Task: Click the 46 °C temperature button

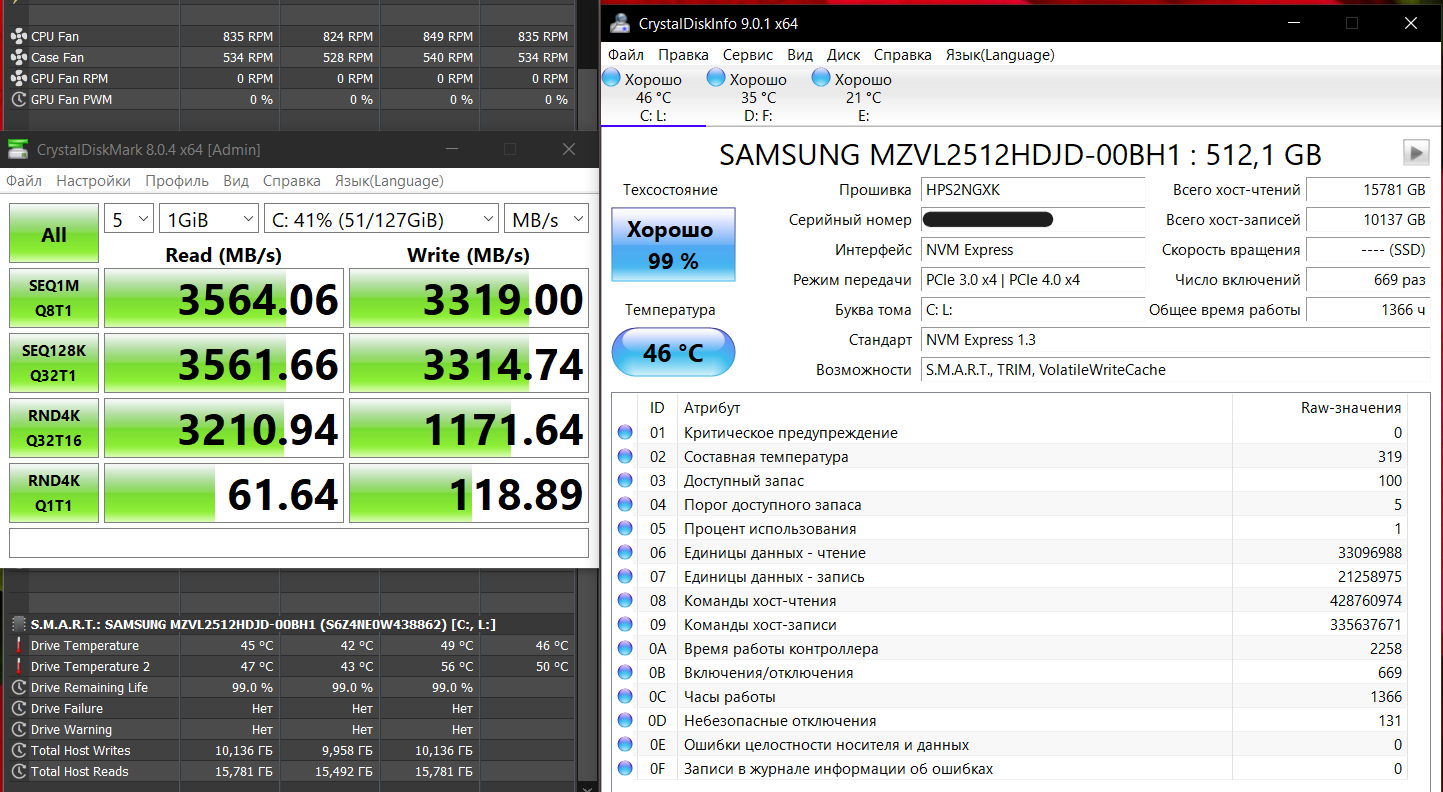Action: 673,352
